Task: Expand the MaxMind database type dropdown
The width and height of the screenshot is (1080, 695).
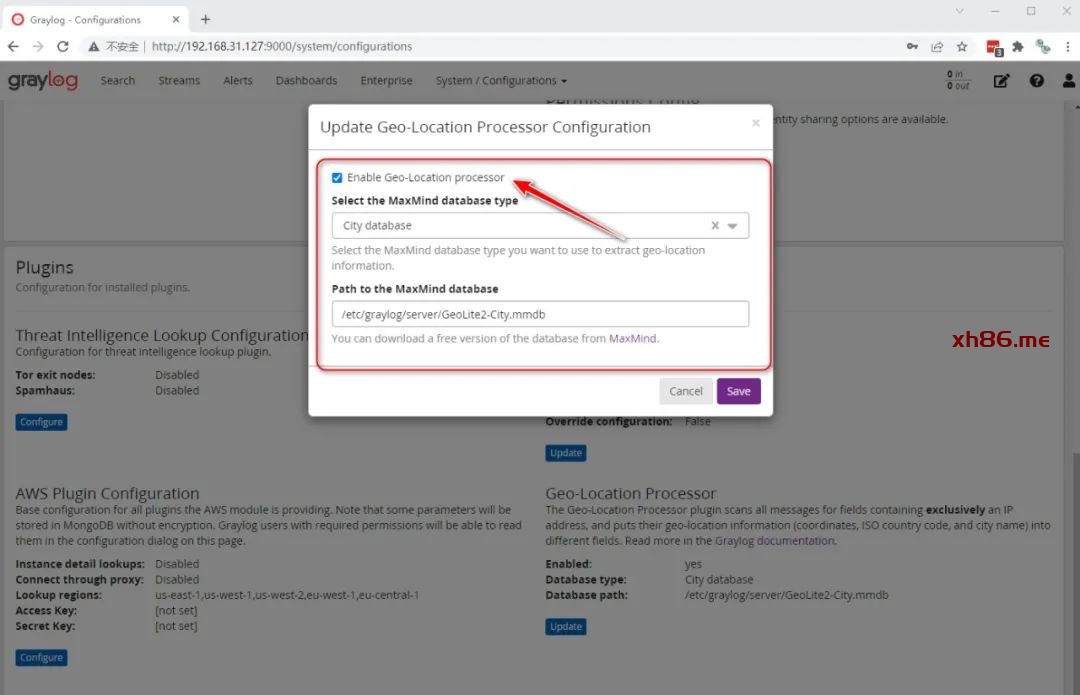Action: coord(733,226)
